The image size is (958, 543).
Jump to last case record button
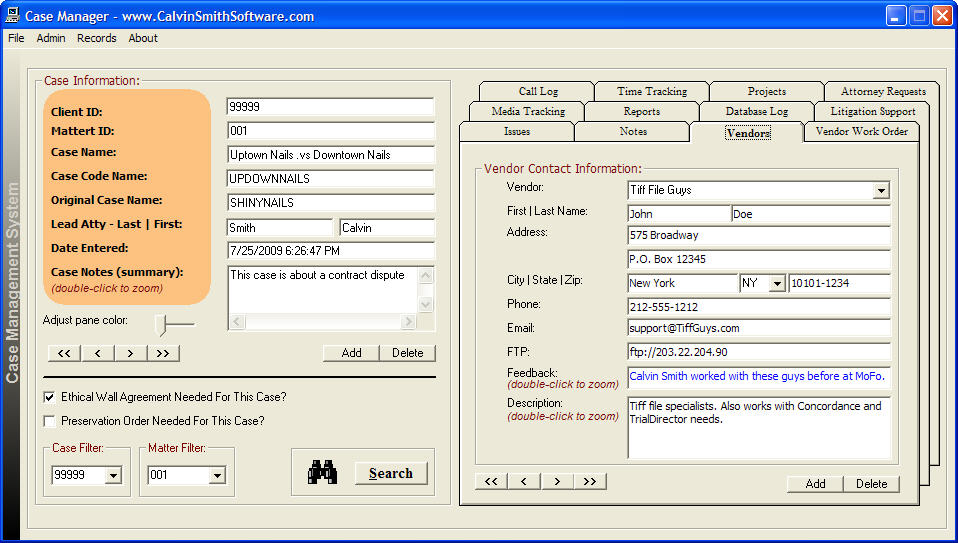163,353
